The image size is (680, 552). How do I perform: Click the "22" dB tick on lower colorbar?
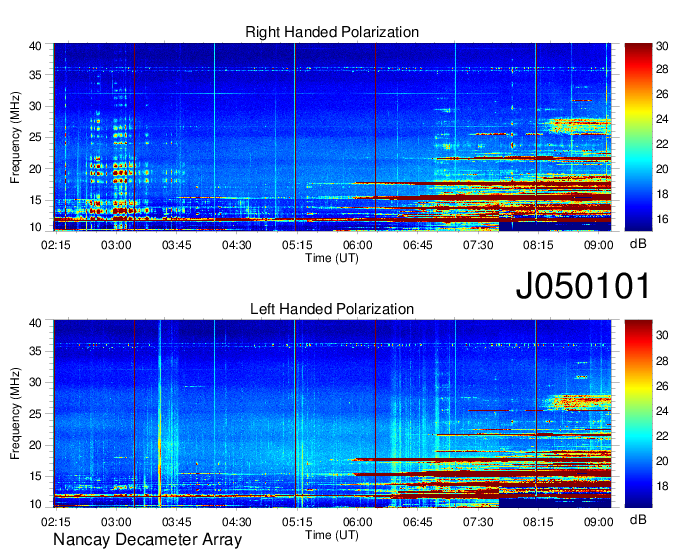point(662,436)
